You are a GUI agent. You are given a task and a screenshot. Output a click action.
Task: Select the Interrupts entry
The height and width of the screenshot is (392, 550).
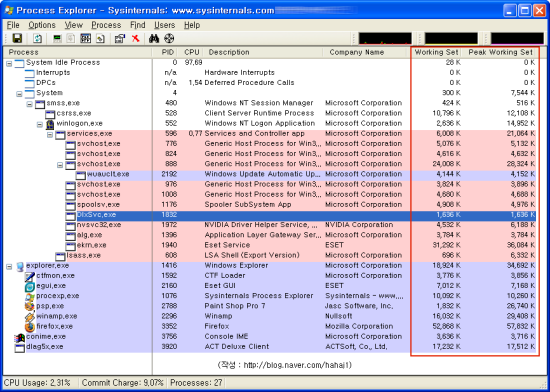[53, 73]
